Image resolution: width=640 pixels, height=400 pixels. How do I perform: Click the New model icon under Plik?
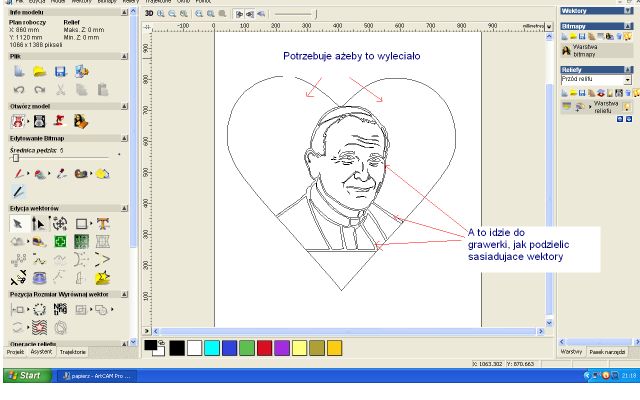click(19, 71)
